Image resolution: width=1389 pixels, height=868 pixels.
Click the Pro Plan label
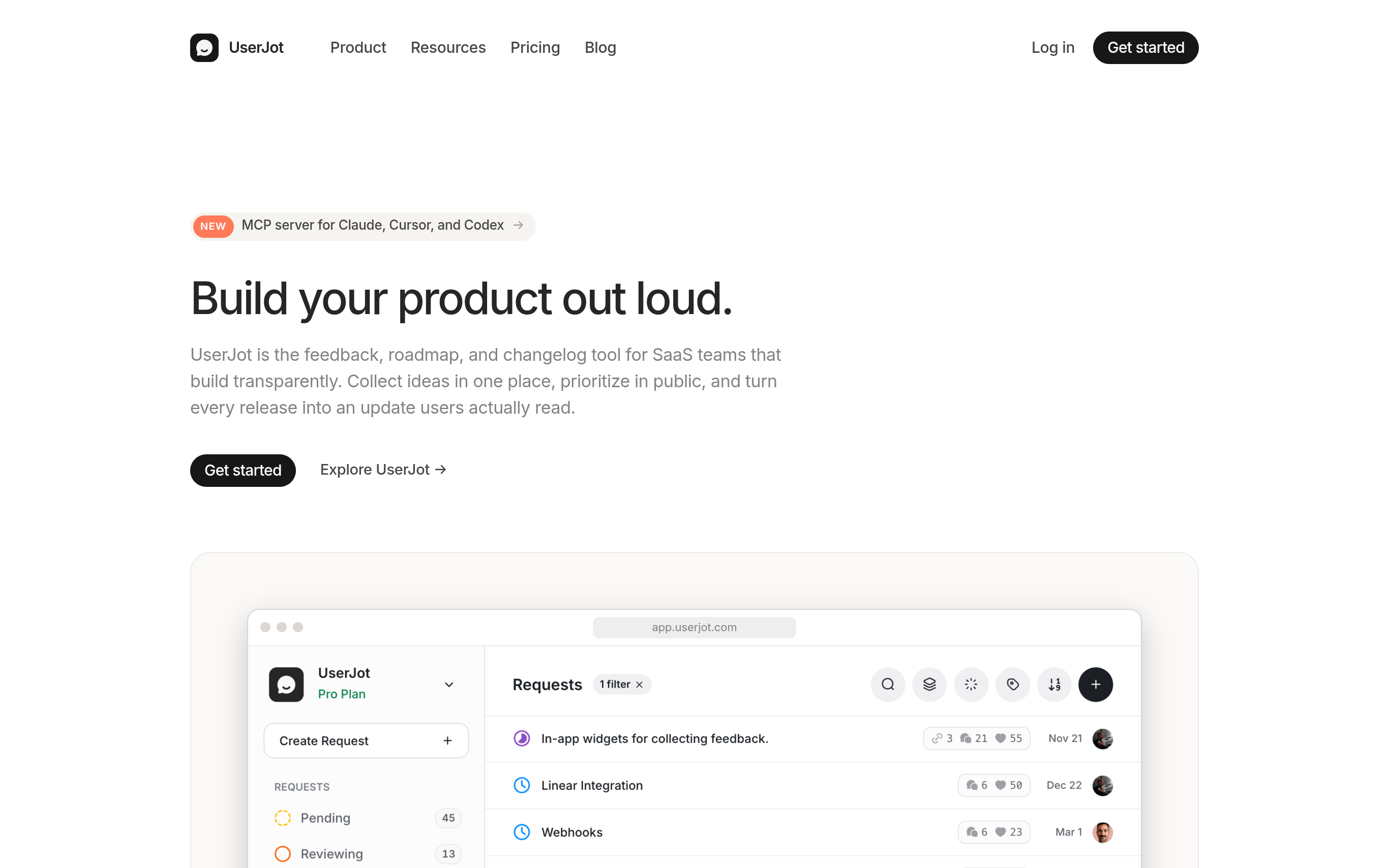(342, 694)
